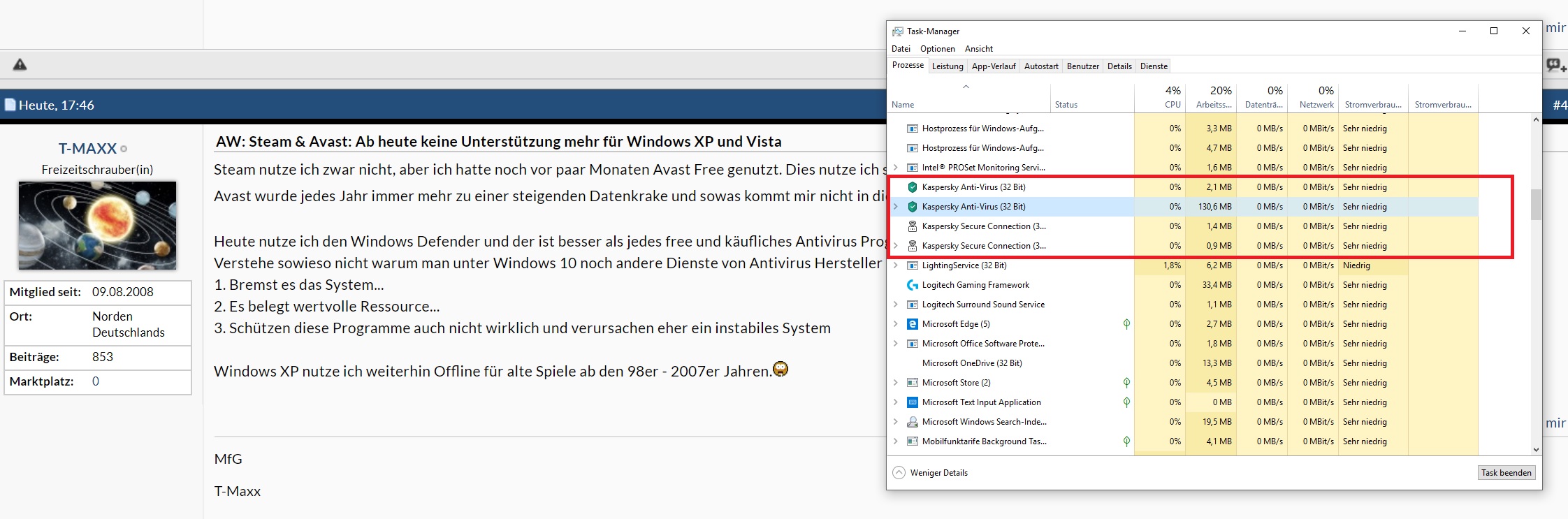This screenshot has height=519, width=1568.
Task: Click the green suspended leaf icon for Microsoft Edge
Action: coord(1126,324)
